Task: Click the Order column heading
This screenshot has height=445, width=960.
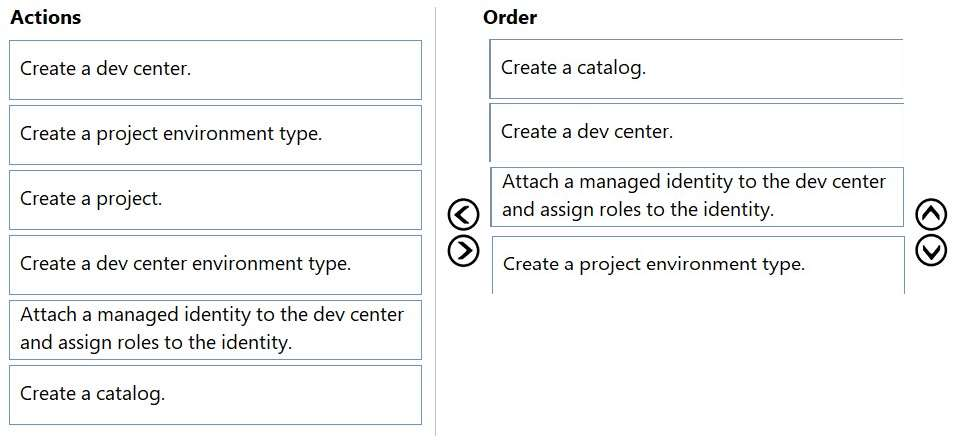Action: [x=510, y=17]
